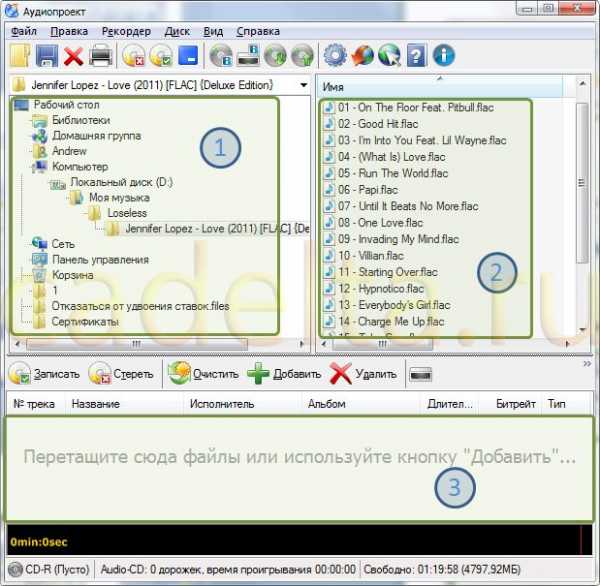Select Компьютер in the tree
Image resolution: width=600 pixels, height=586 pixels.
click(x=80, y=167)
